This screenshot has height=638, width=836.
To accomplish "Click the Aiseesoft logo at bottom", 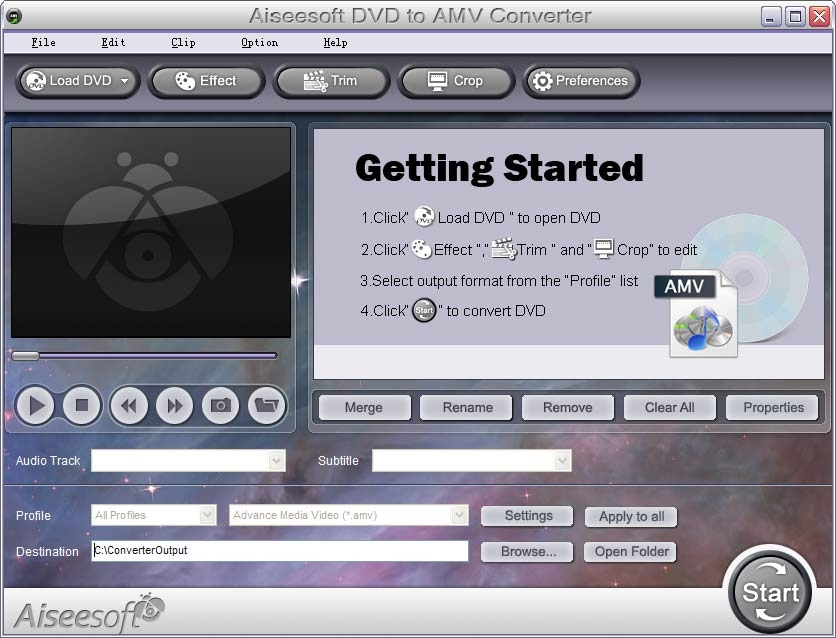I will pos(89,613).
